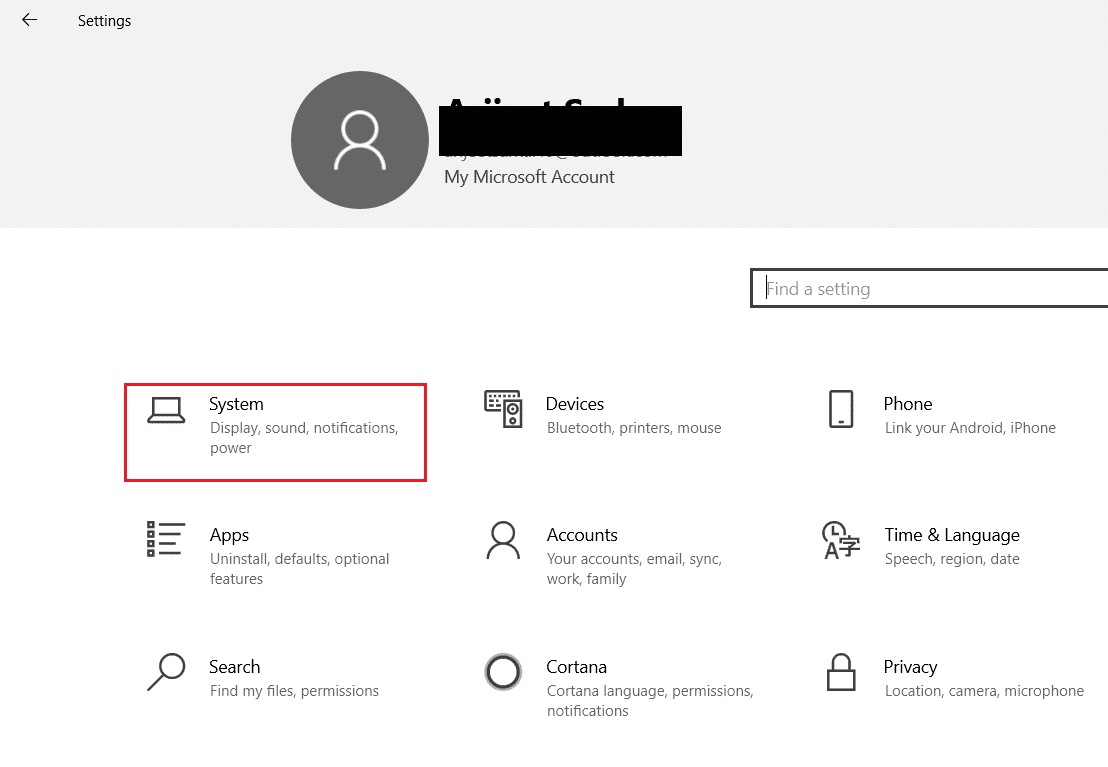Screen dimensions: 1108x767
Task: Click the System laptop icon
Action: click(167, 408)
